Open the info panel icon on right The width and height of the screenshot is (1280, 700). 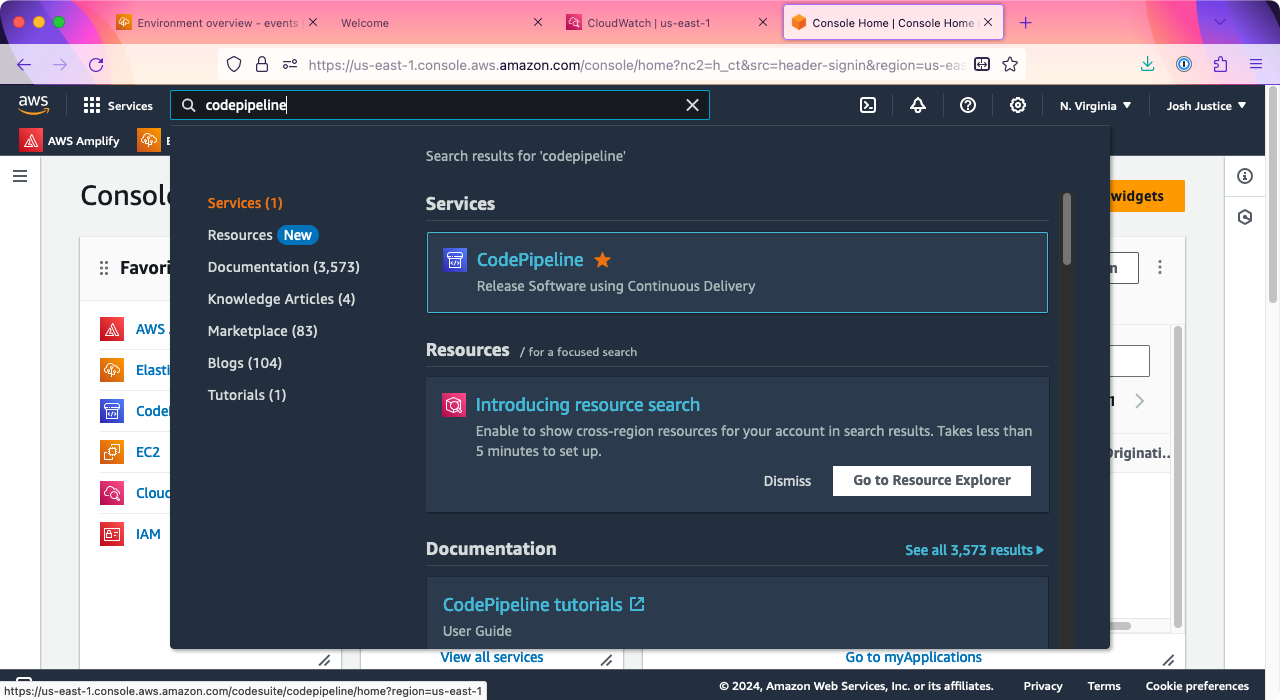tap(1245, 176)
